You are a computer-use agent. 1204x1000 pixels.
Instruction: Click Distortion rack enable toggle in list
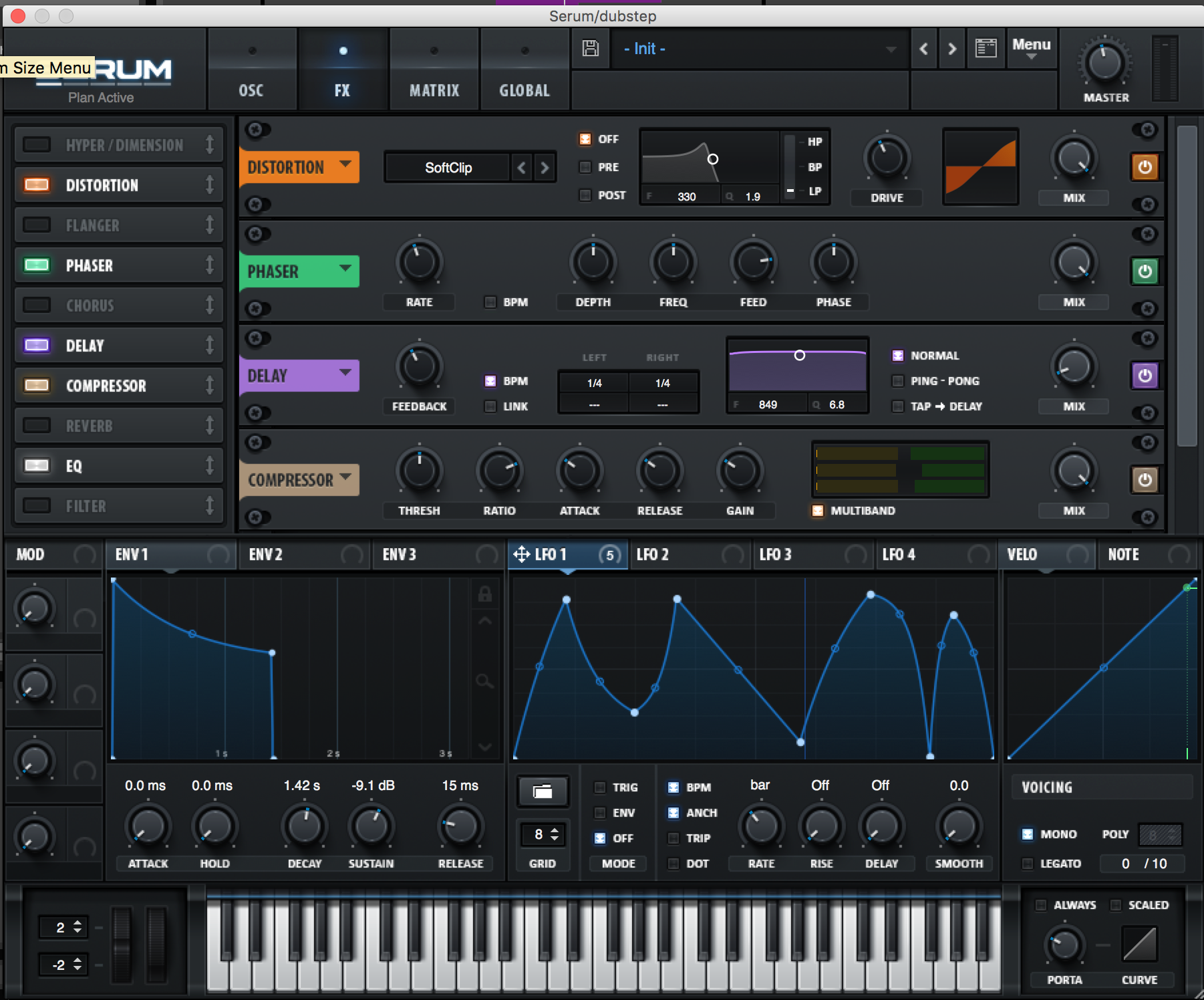pyautogui.click(x=37, y=185)
